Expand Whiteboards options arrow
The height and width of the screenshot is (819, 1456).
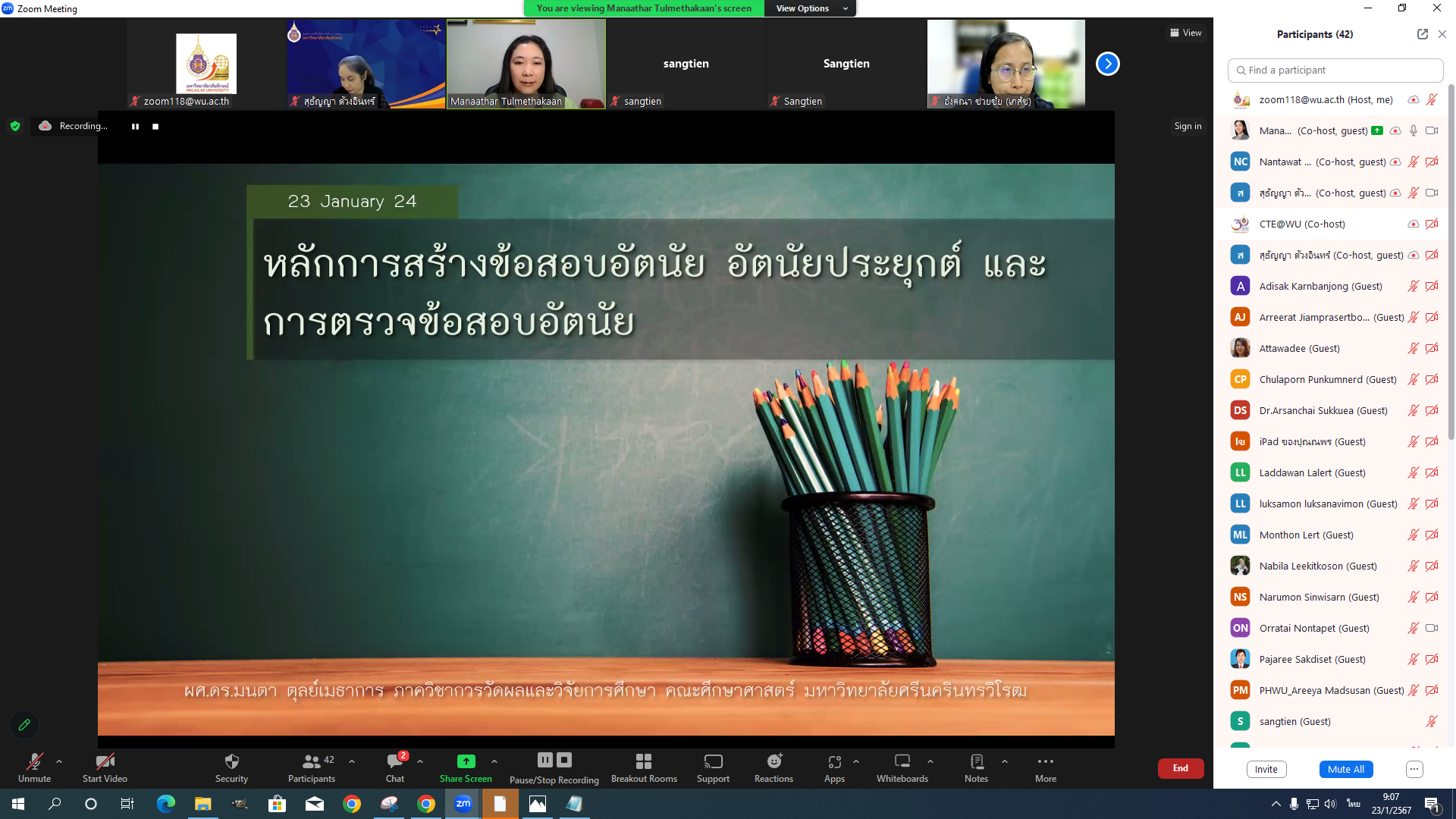(x=930, y=761)
